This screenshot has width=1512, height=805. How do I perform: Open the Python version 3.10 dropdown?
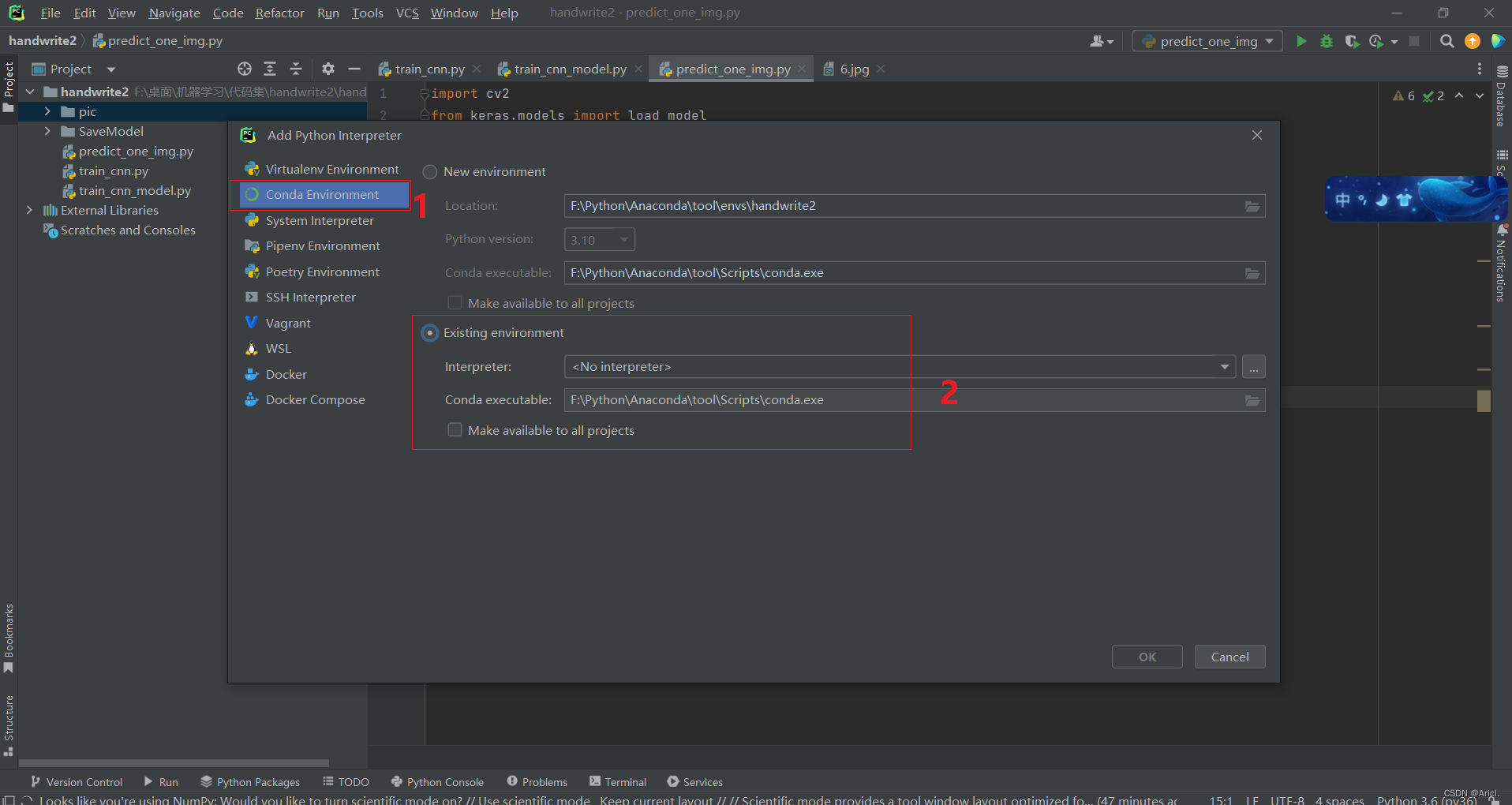pyautogui.click(x=600, y=239)
